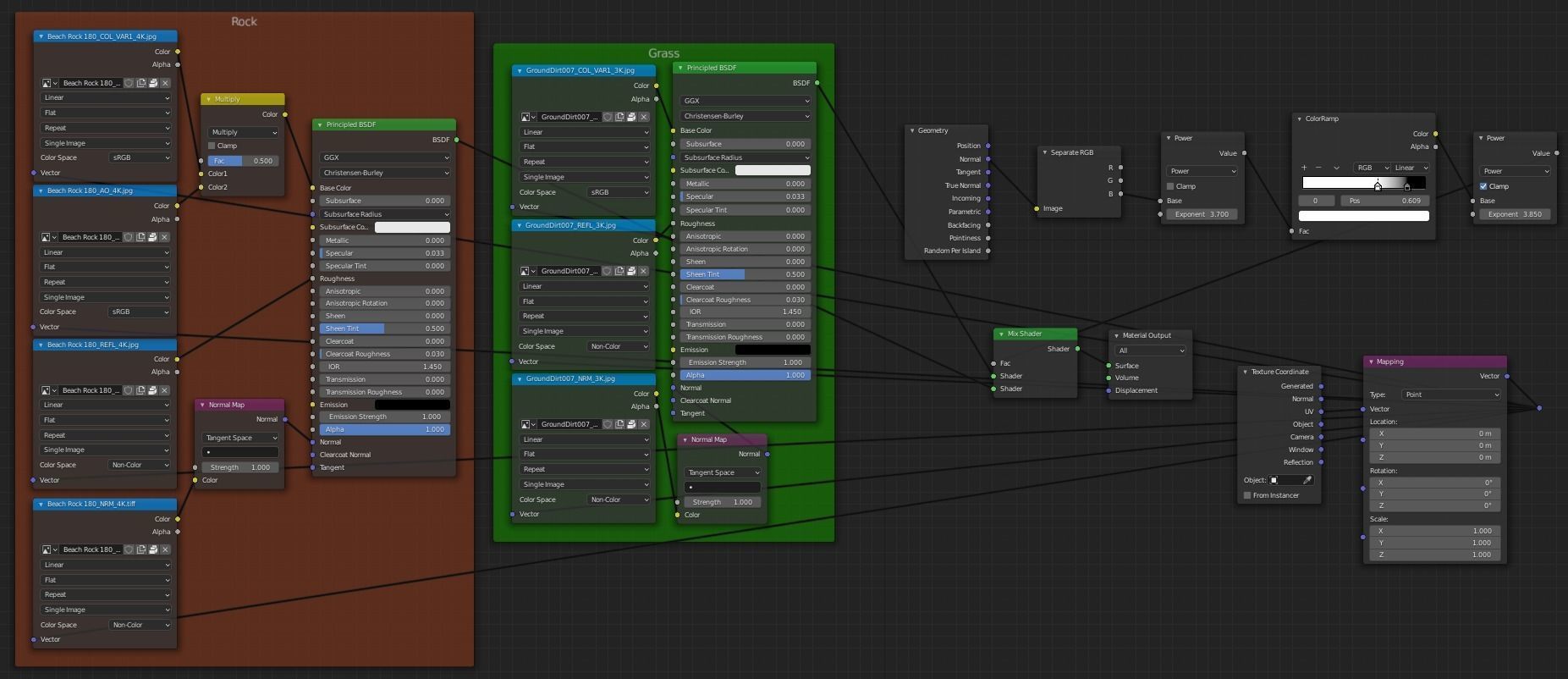Click new image icon in Beach Rock COL_VAR1 node
This screenshot has width=1568, height=679.
click(x=141, y=83)
